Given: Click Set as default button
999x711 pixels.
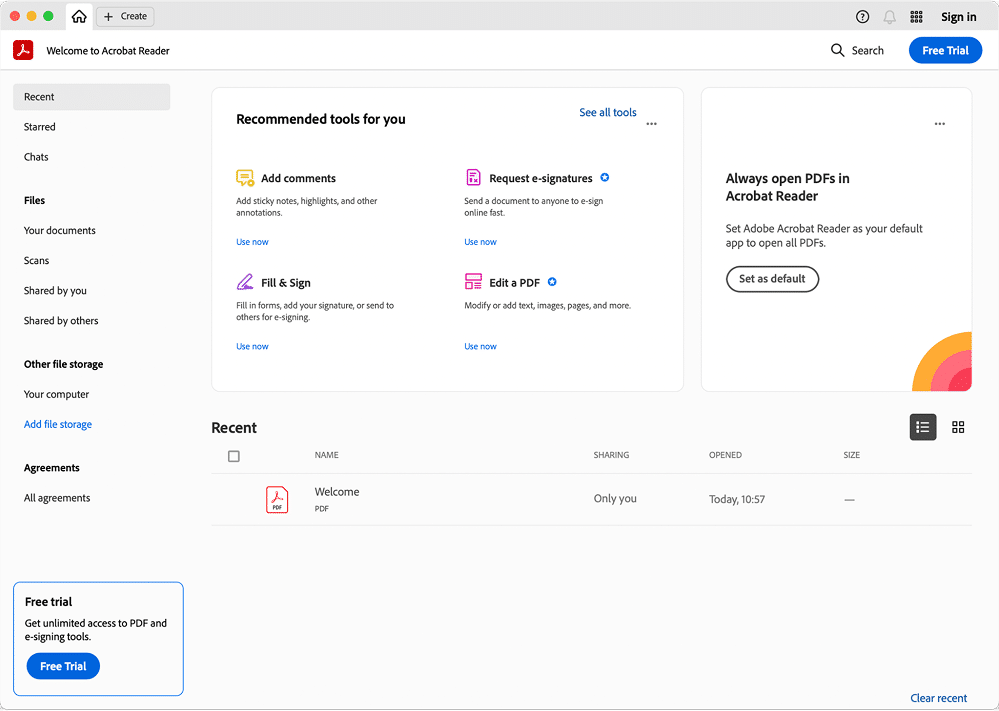Looking at the screenshot, I should coord(772,278).
